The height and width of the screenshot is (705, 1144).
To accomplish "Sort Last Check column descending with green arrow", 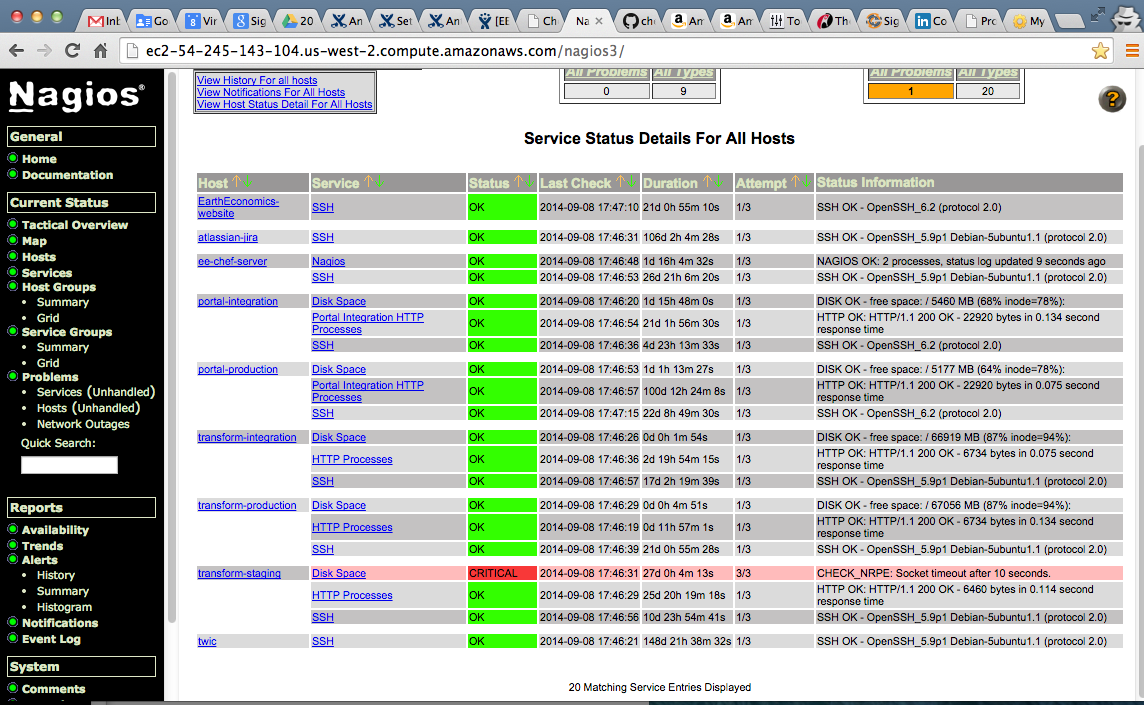I will [632, 183].
